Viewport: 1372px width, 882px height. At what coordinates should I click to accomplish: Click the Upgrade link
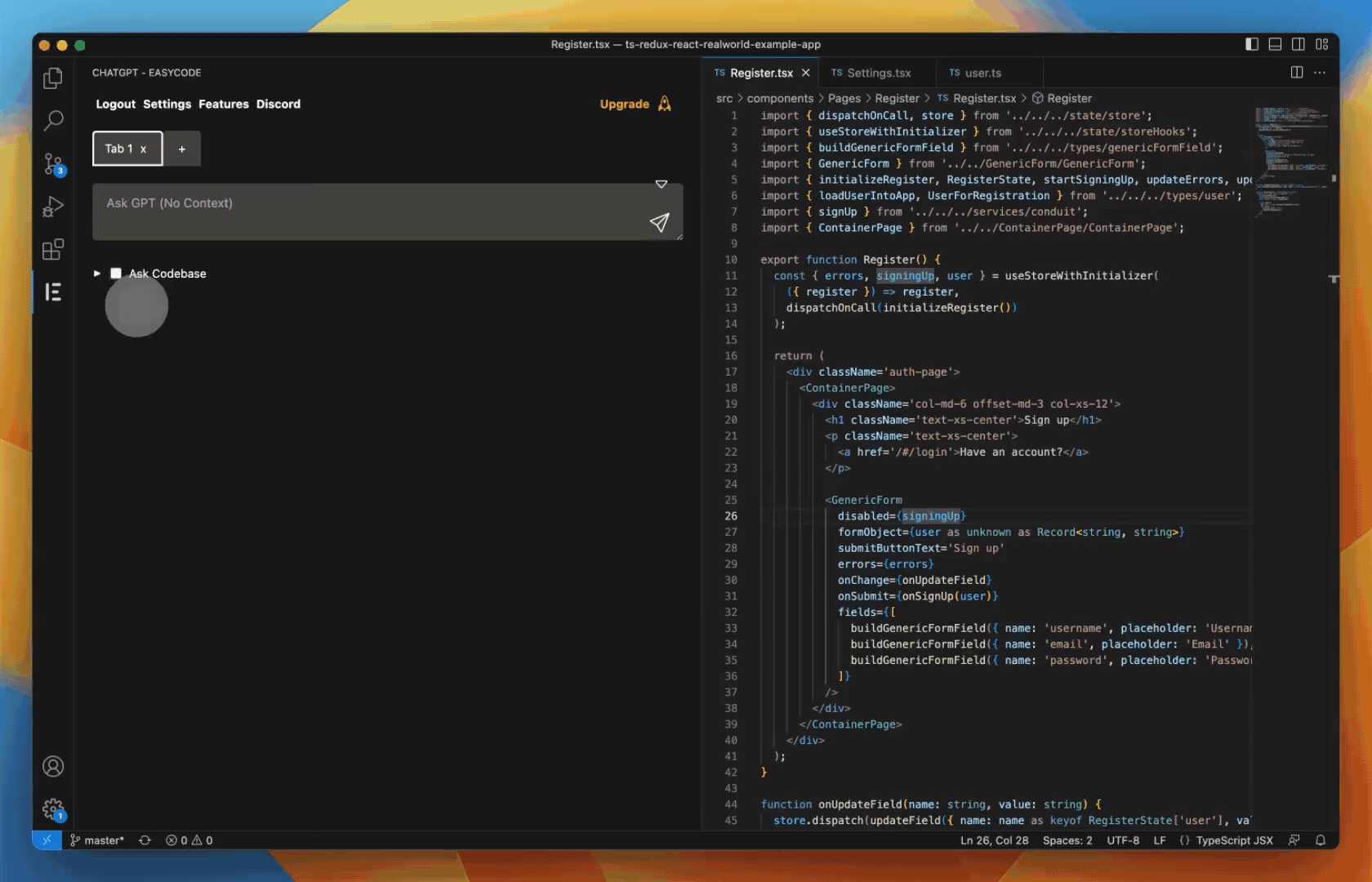coord(624,104)
